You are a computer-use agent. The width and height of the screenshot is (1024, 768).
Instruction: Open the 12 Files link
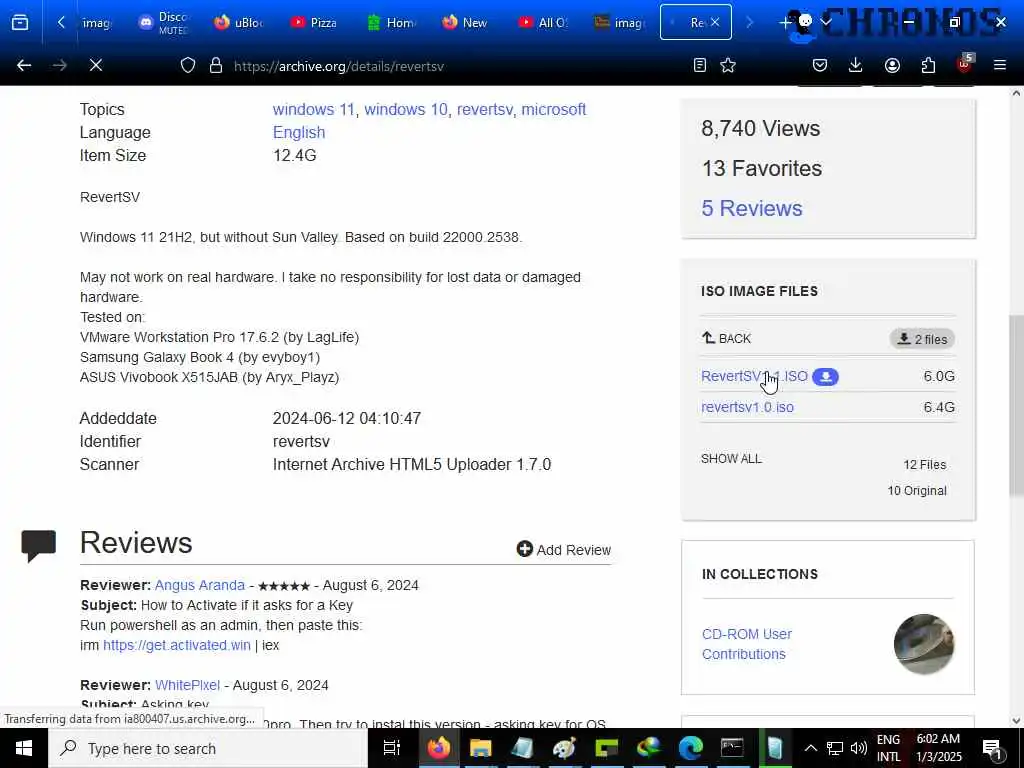point(925,464)
